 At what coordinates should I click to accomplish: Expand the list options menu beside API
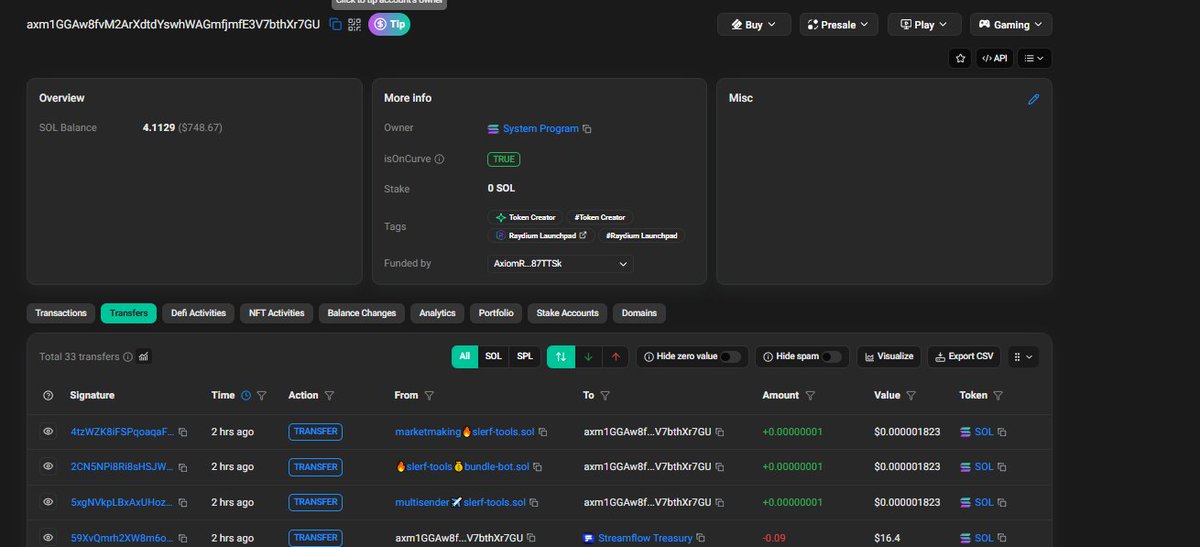pos(1034,58)
